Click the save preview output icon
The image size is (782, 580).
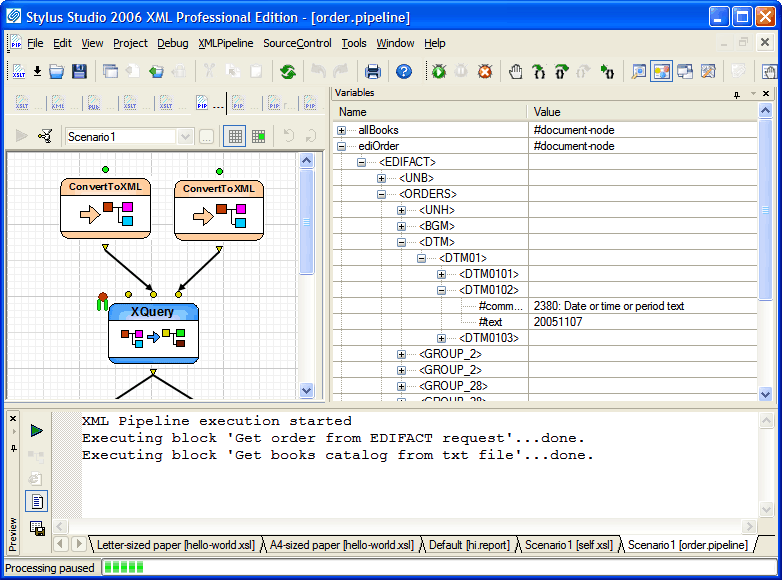(37, 528)
